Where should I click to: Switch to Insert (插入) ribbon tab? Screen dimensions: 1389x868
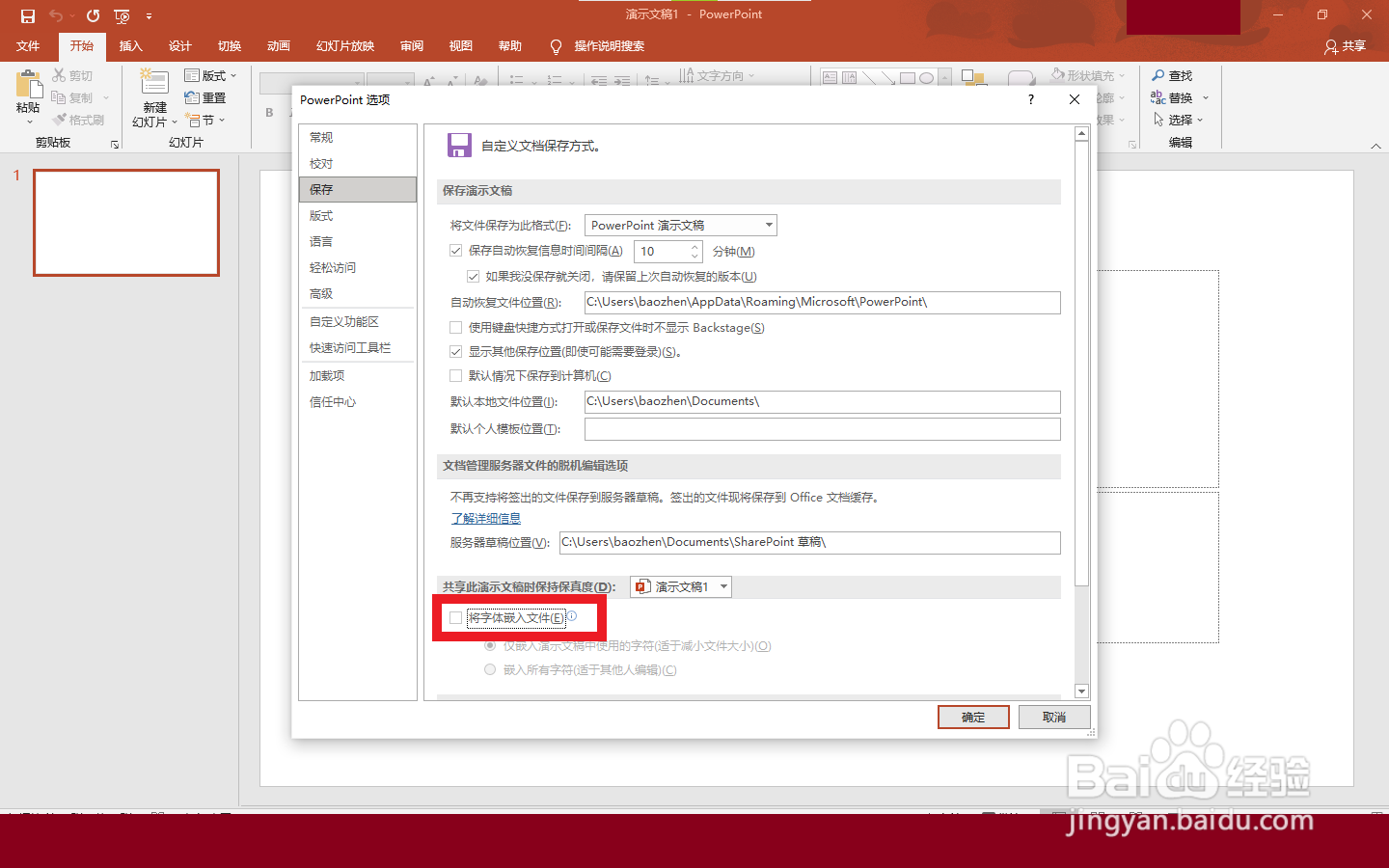point(130,46)
